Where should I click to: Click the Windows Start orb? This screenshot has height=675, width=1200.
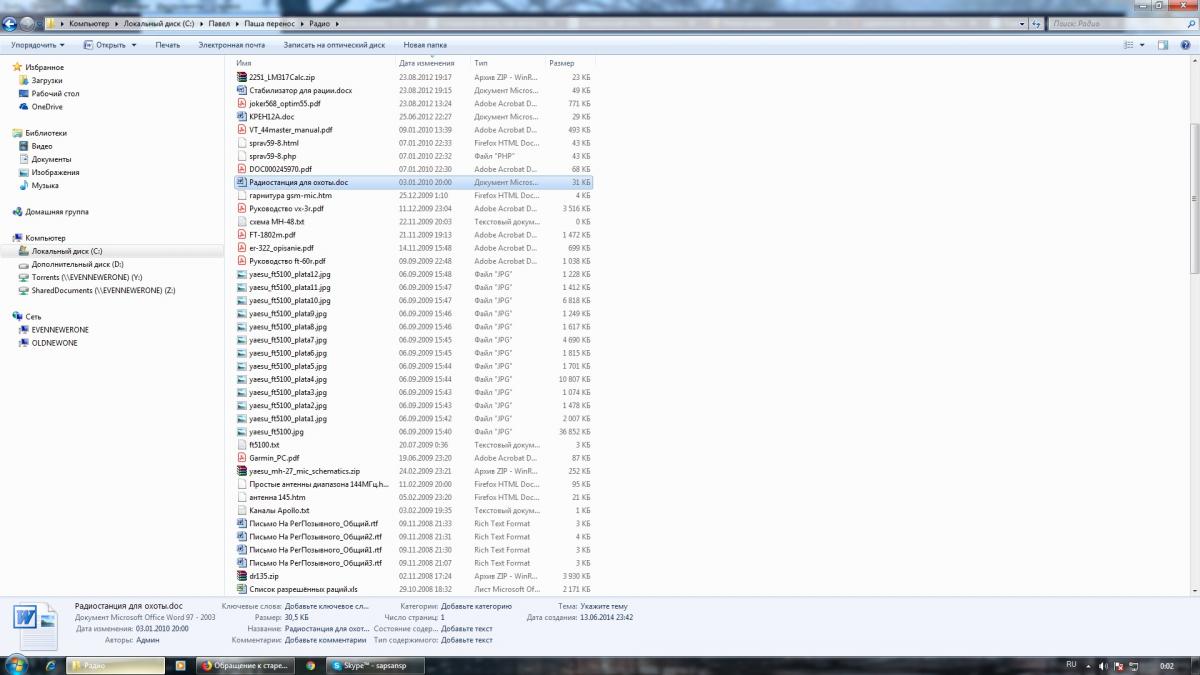(16, 665)
